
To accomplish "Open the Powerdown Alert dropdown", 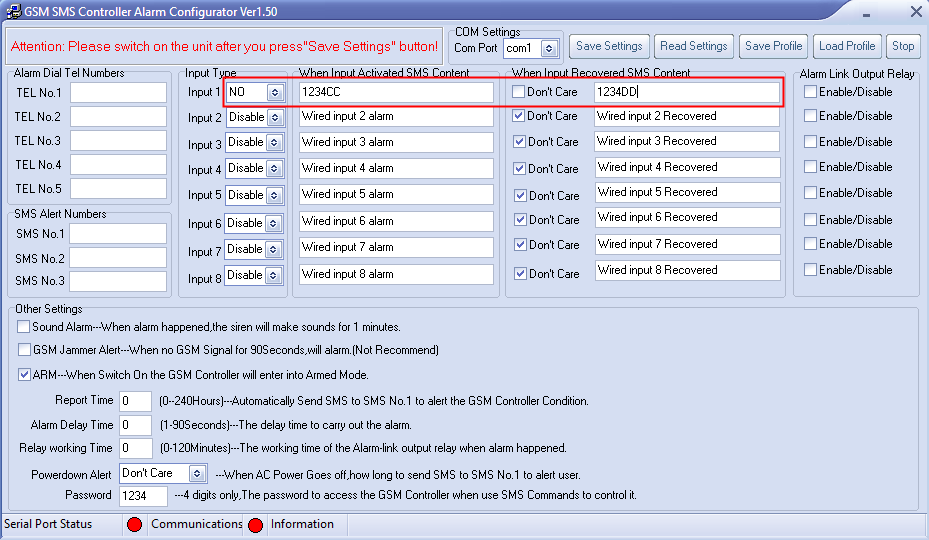I will pos(197,474).
